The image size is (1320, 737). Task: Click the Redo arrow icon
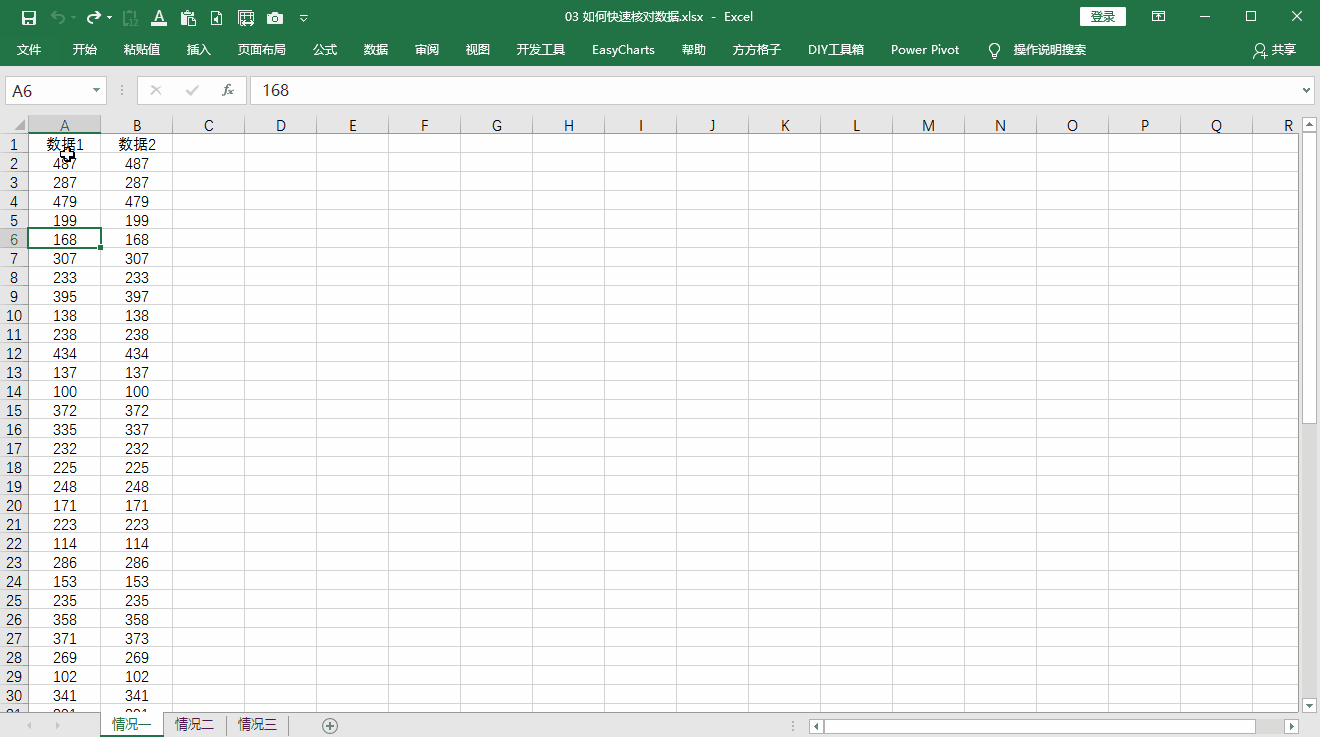coord(94,17)
